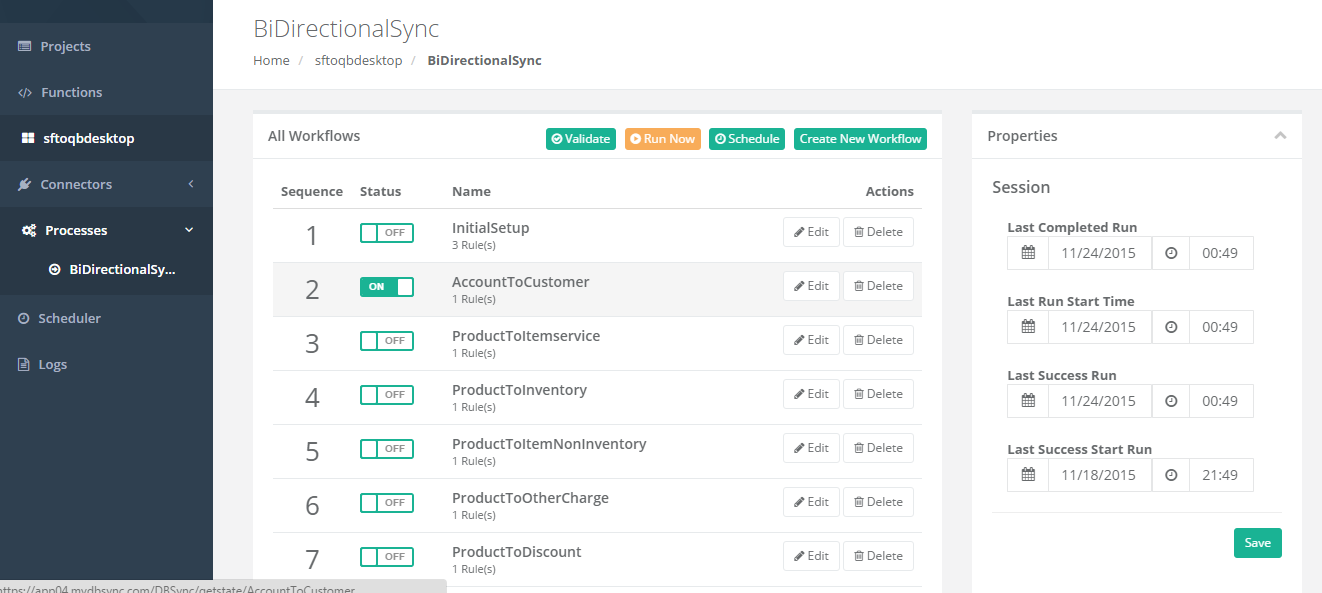
Task: Click Create New Workflow button
Action: pos(860,139)
